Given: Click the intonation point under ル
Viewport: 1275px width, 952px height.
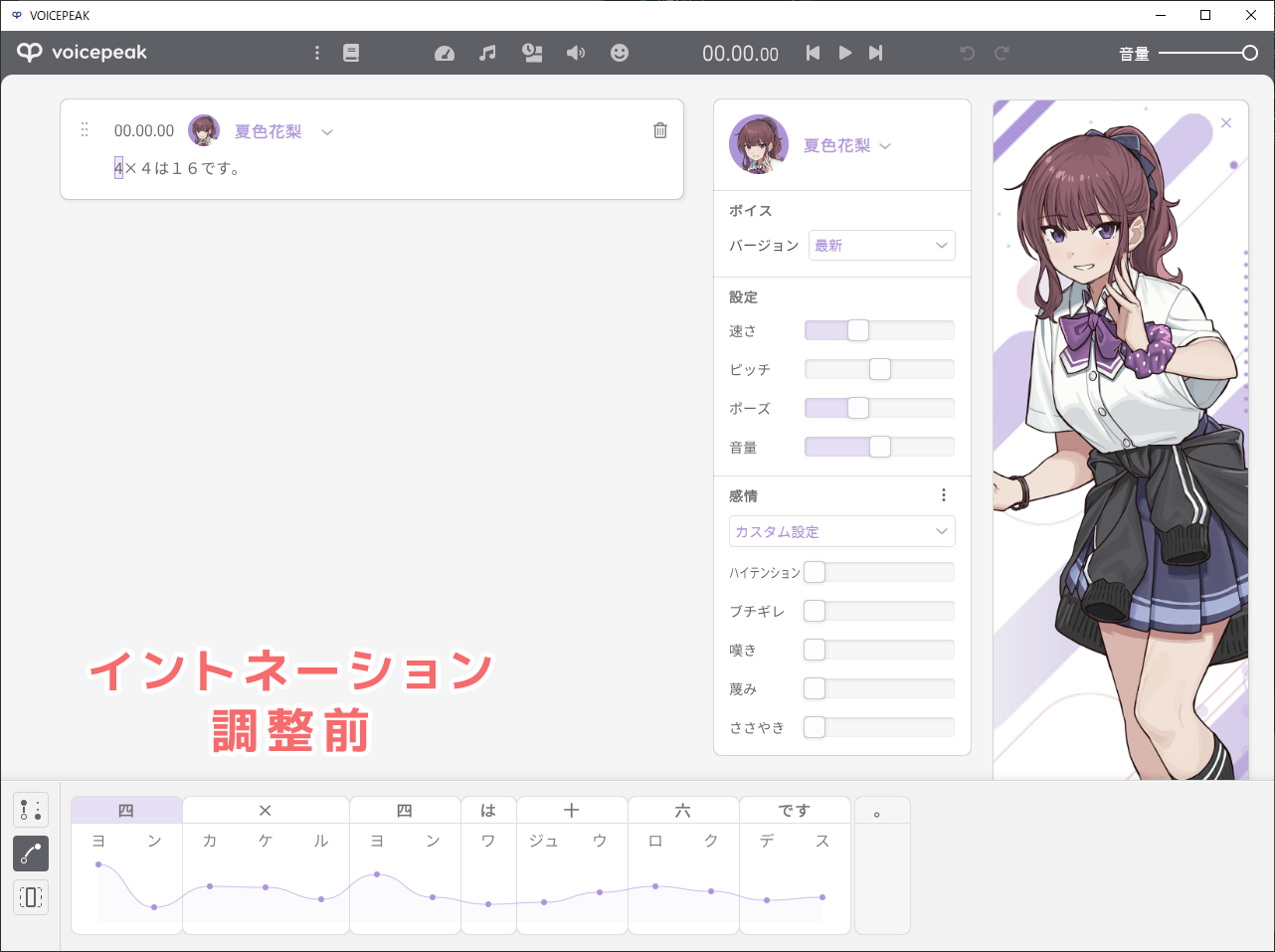Looking at the screenshot, I should (x=321, y=899).
